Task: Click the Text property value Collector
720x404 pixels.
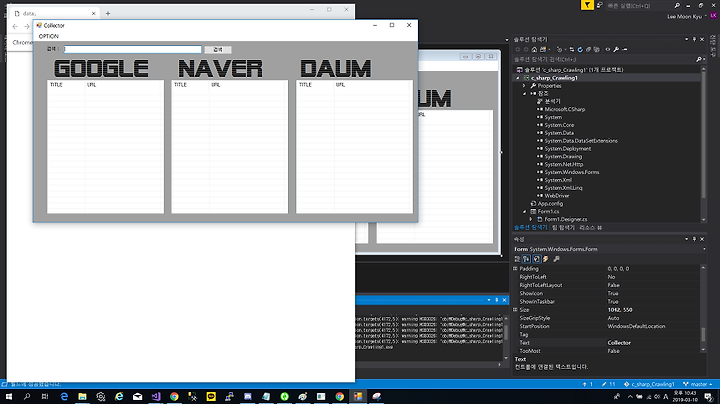Action: 619,343
